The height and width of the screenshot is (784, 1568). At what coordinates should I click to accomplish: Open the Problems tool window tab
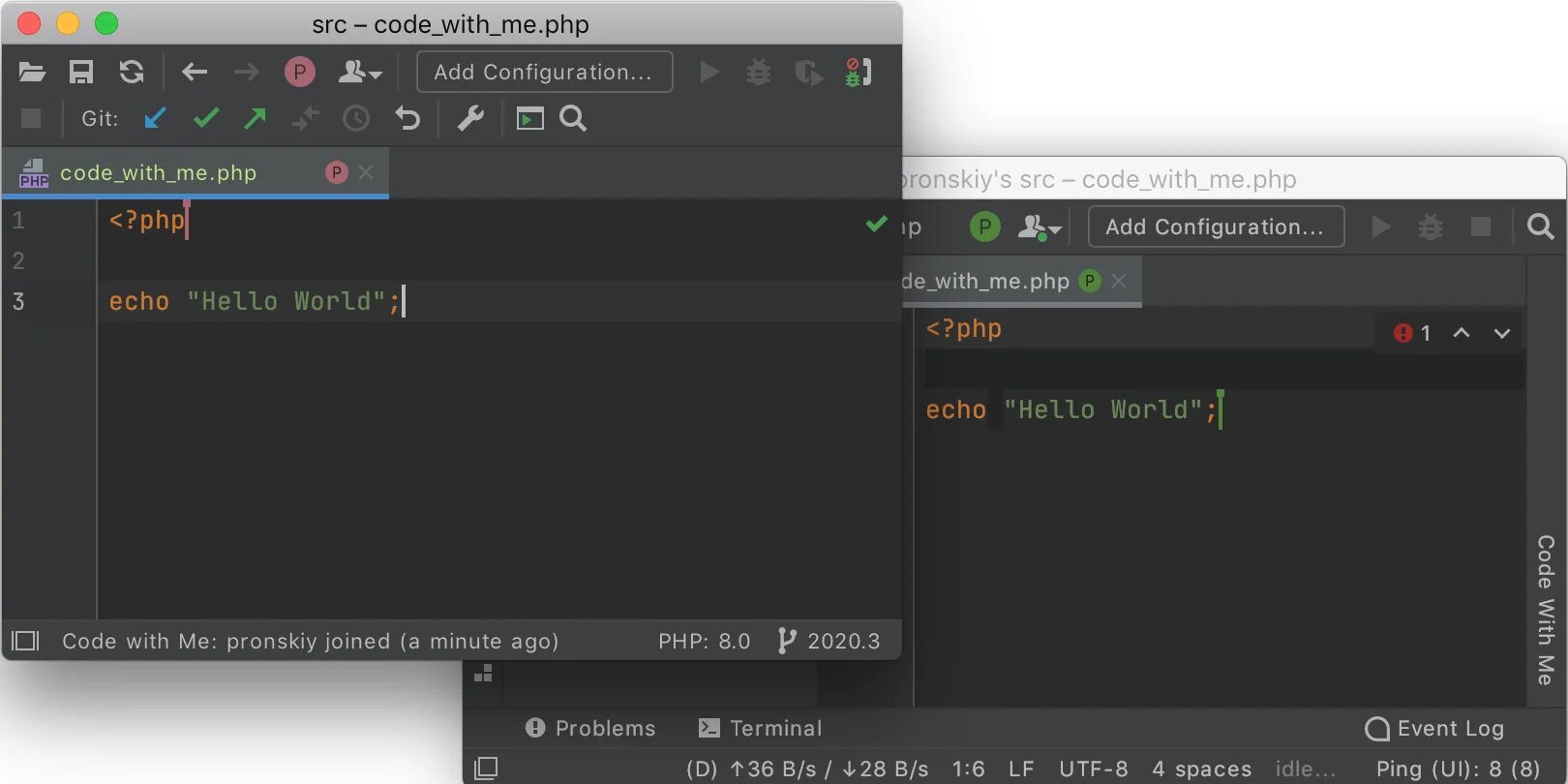[x=590, y=728]
